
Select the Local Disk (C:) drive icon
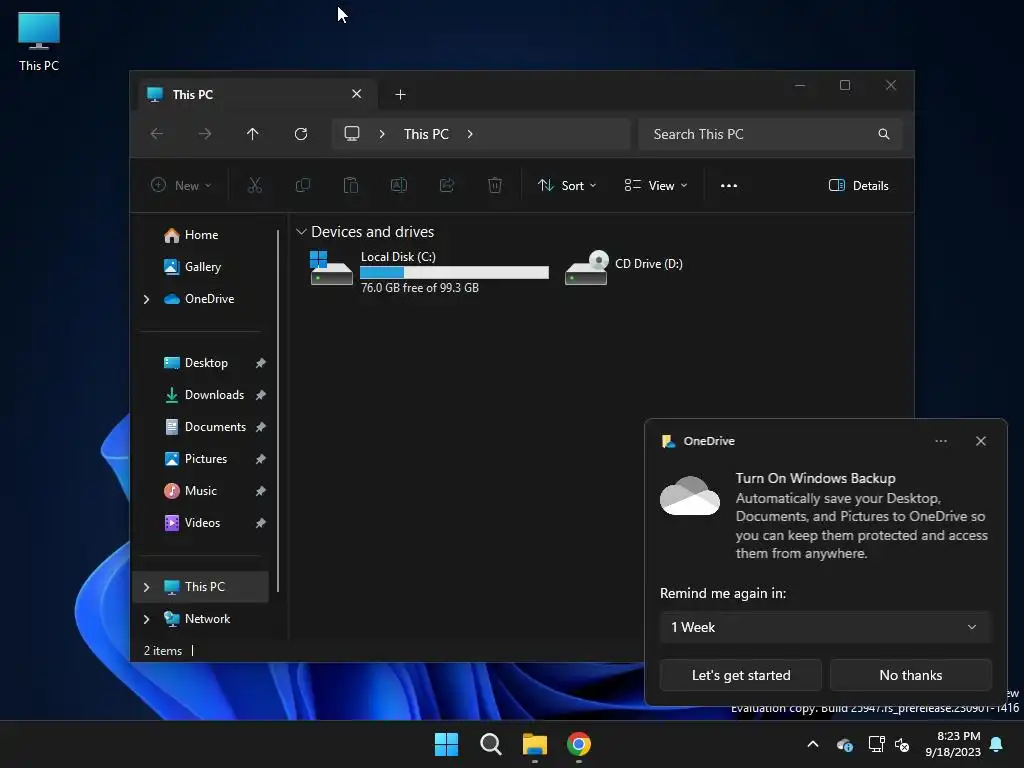click(x=330, y=268)
